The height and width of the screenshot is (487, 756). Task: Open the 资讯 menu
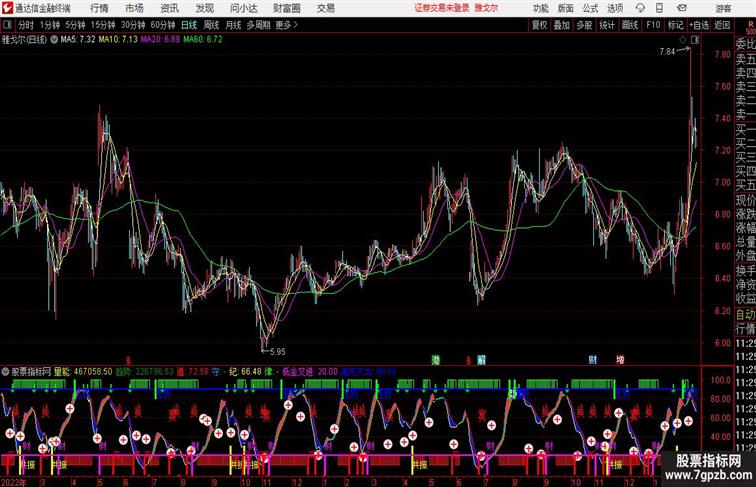[169, 8]
